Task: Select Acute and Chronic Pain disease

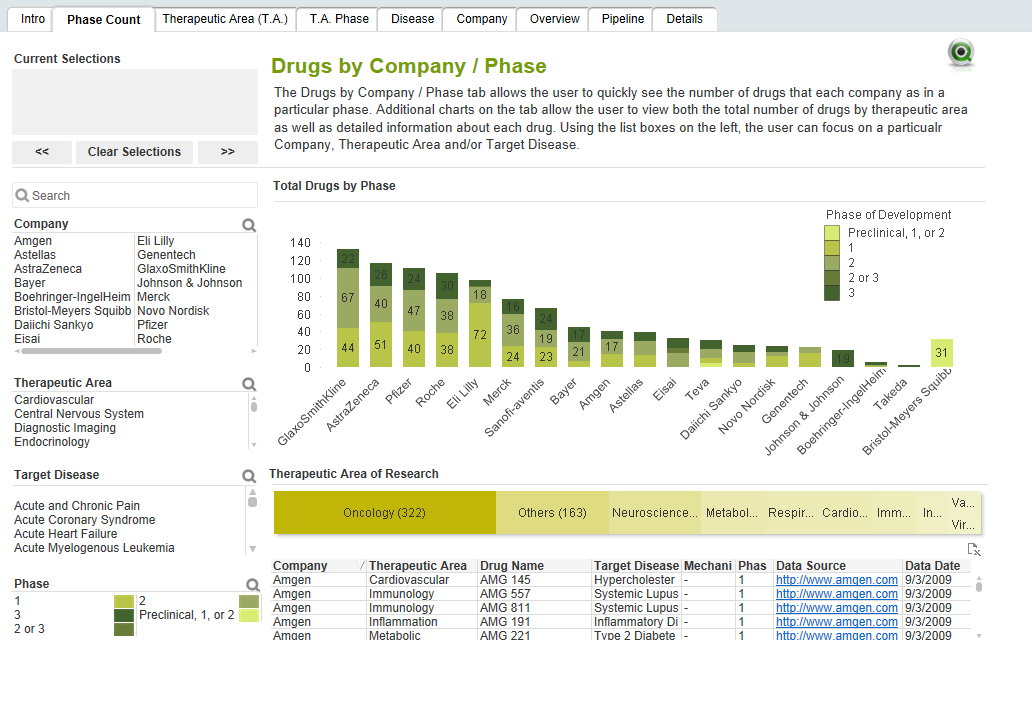Action: (x=77, y=506)
